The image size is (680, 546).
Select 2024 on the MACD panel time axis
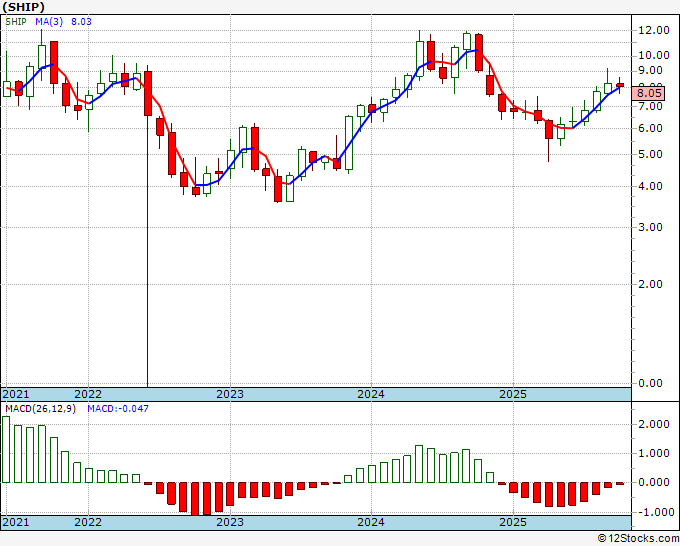click(371, 522)
